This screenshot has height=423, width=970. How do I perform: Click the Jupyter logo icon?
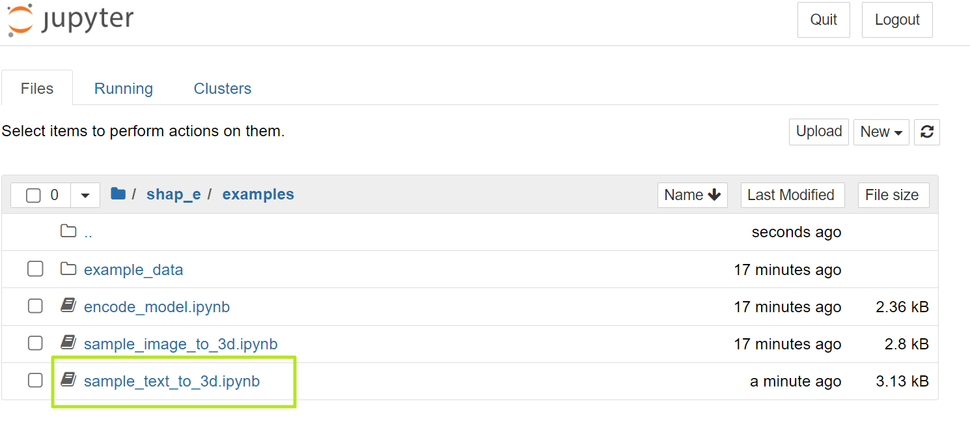19,20
